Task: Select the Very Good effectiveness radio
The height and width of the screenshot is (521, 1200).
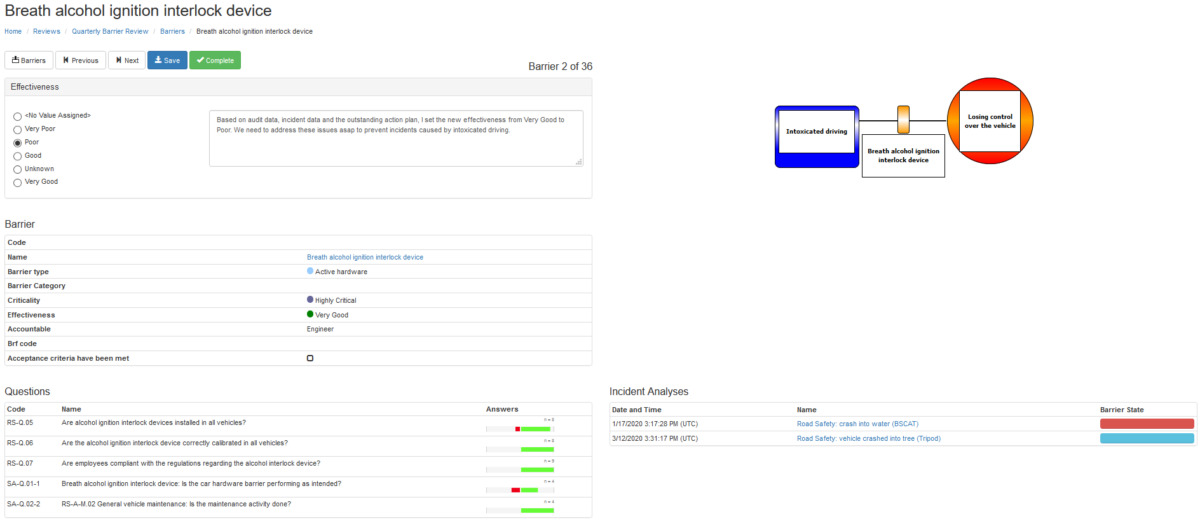Action: pyautogui.click(x=17, y=182)
